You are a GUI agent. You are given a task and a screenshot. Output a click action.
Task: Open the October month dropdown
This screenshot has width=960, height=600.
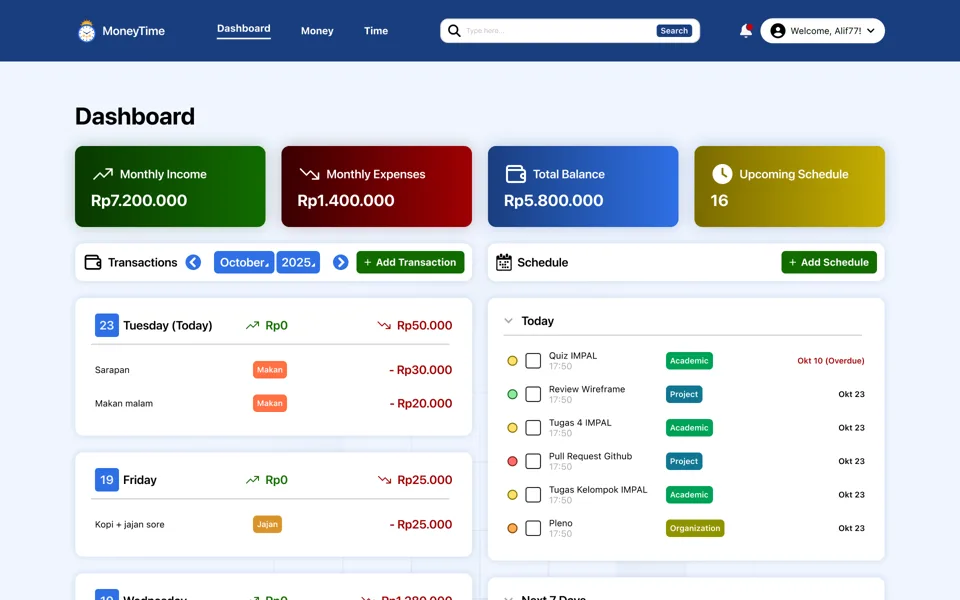click(244, 262)
